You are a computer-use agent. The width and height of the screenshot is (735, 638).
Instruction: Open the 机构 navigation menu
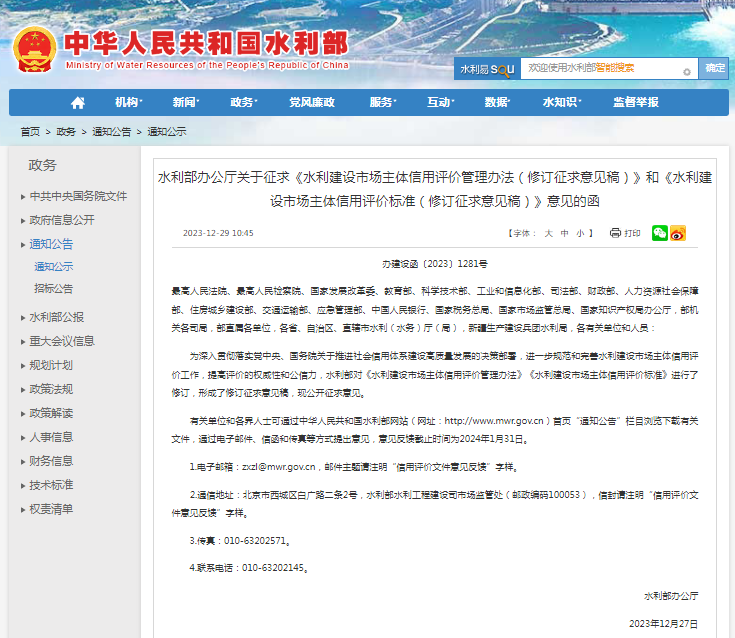click(x=127, y=103)
